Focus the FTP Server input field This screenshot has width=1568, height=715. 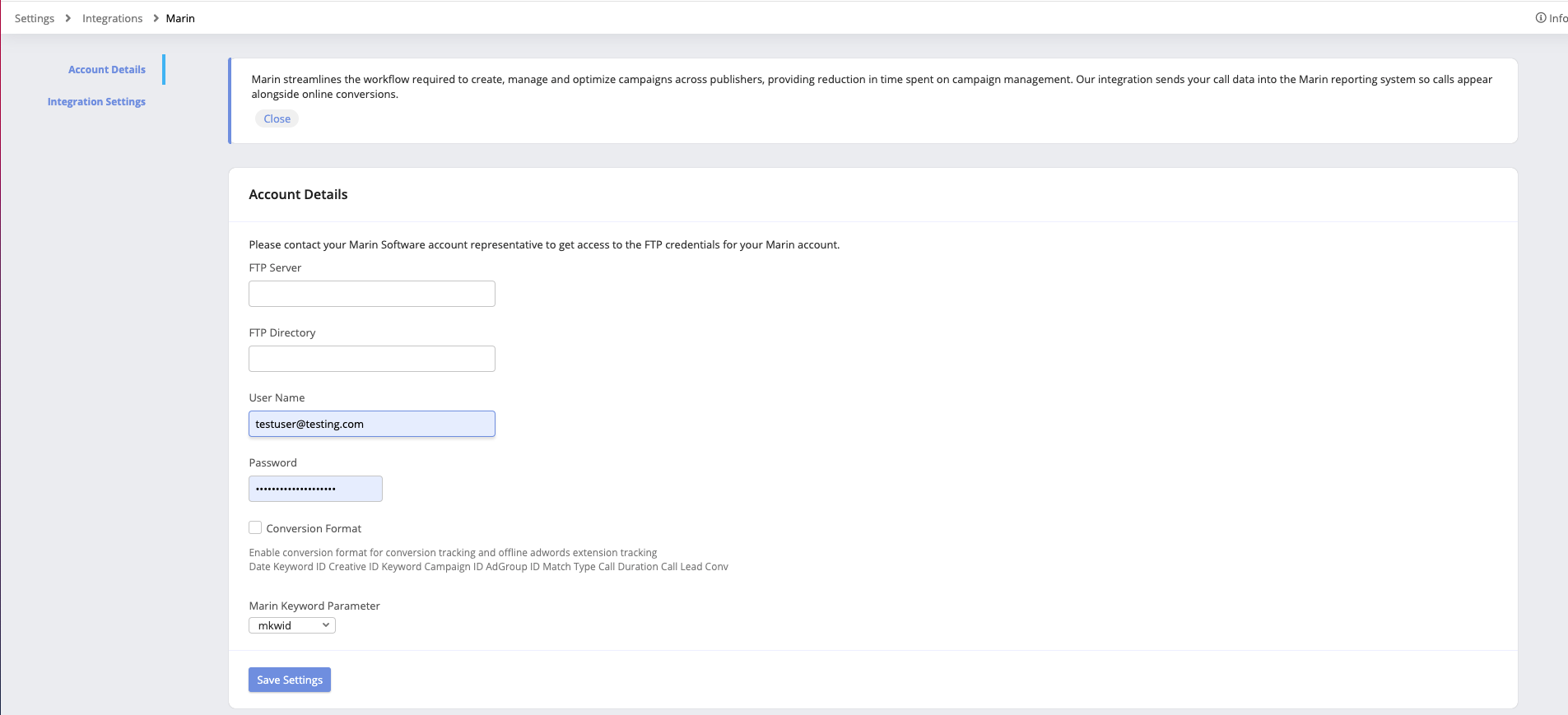[372, 294]
